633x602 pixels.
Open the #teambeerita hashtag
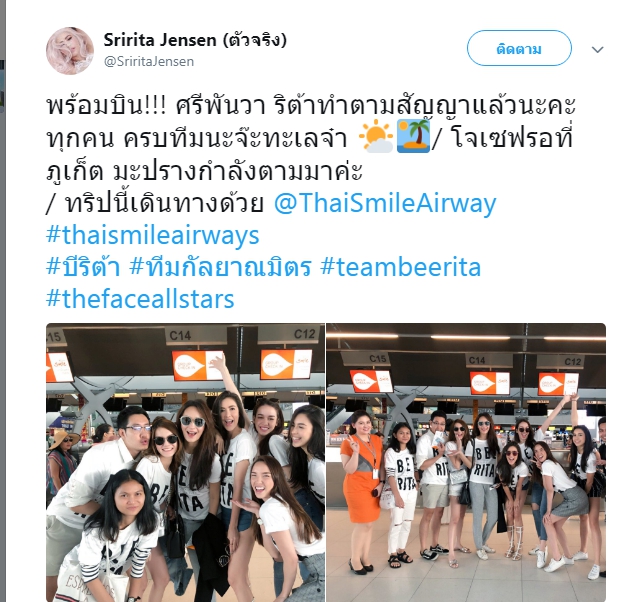pyautogui.click(x=400, y=267)
